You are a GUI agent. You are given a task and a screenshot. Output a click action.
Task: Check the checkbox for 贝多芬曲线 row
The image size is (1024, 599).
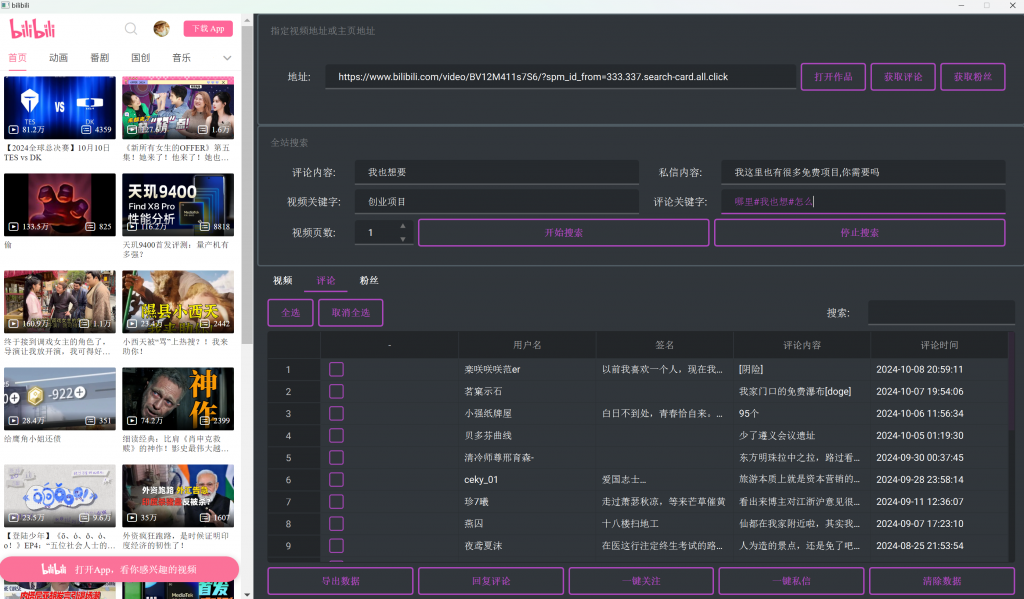tap(336, 436)
